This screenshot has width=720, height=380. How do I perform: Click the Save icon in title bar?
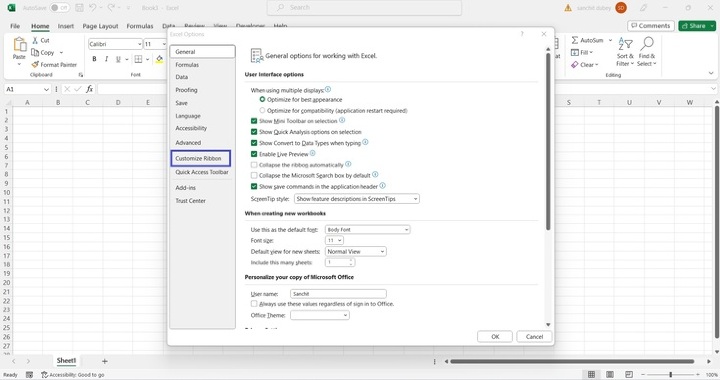(x=79, y=8)
